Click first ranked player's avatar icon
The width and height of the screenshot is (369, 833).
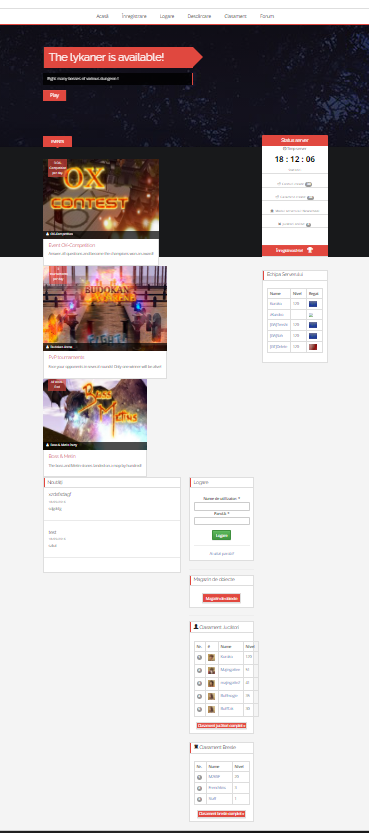click(x=211, y=657)
